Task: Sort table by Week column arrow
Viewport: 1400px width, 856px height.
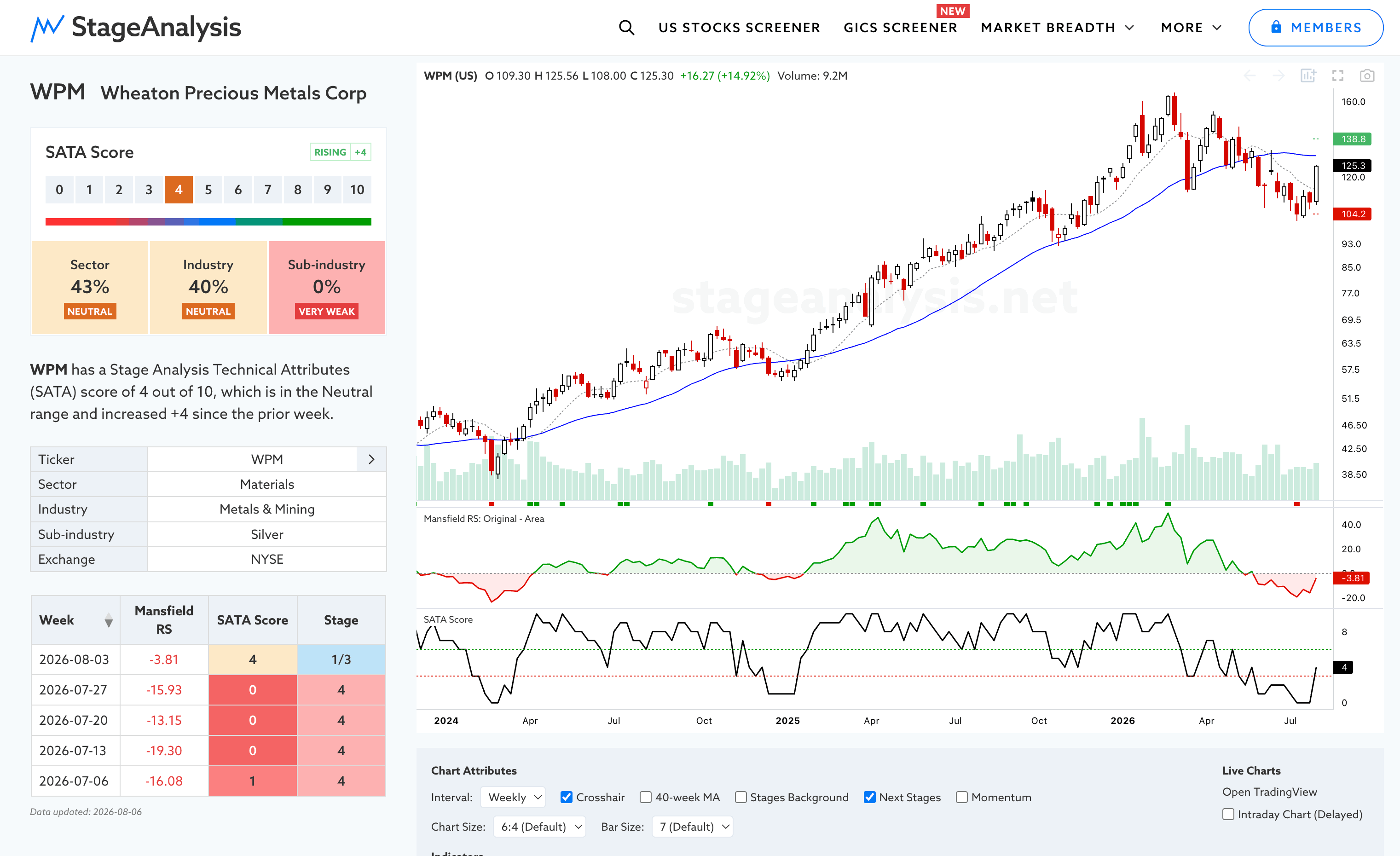Action: click(x=109, y=620)
